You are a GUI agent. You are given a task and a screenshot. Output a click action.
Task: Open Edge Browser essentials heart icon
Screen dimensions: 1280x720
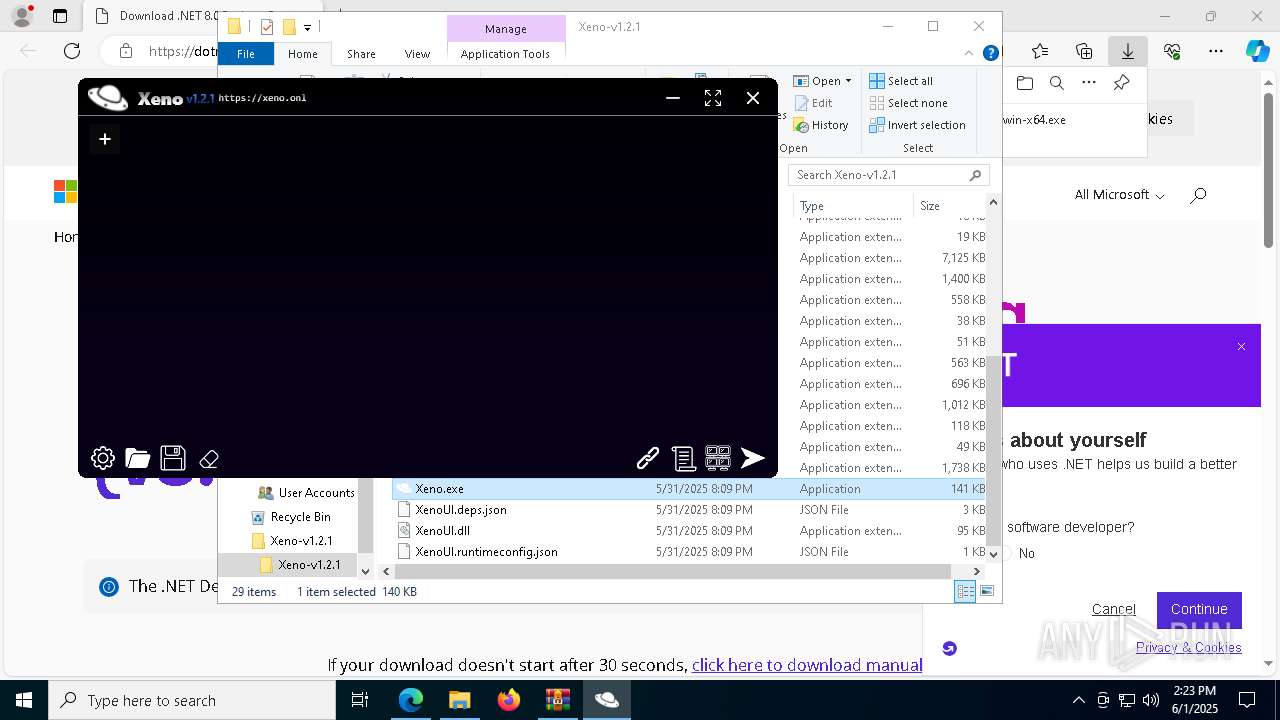(1172, 51)
